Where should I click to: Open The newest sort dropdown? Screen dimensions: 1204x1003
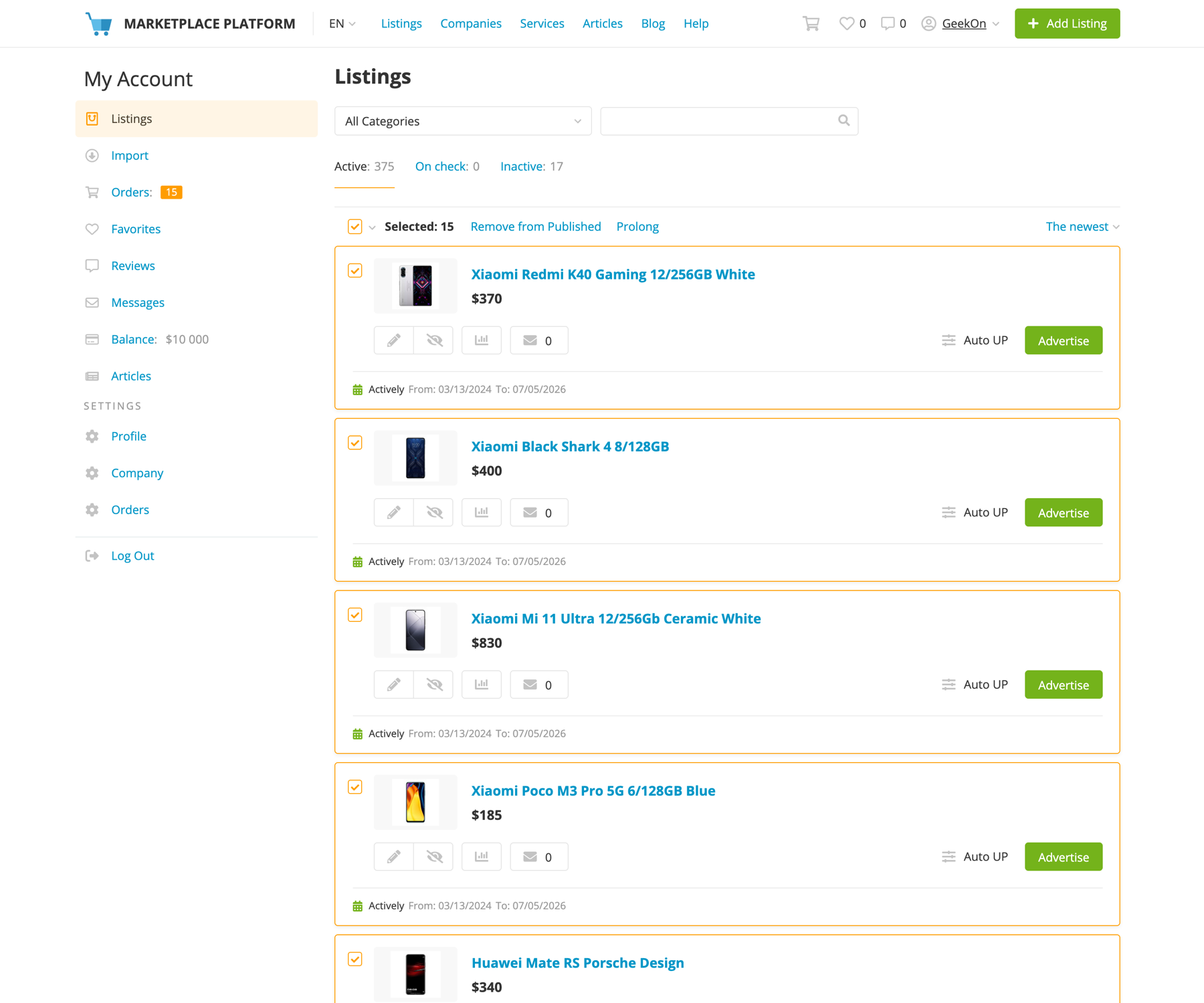coord(1082,227)
